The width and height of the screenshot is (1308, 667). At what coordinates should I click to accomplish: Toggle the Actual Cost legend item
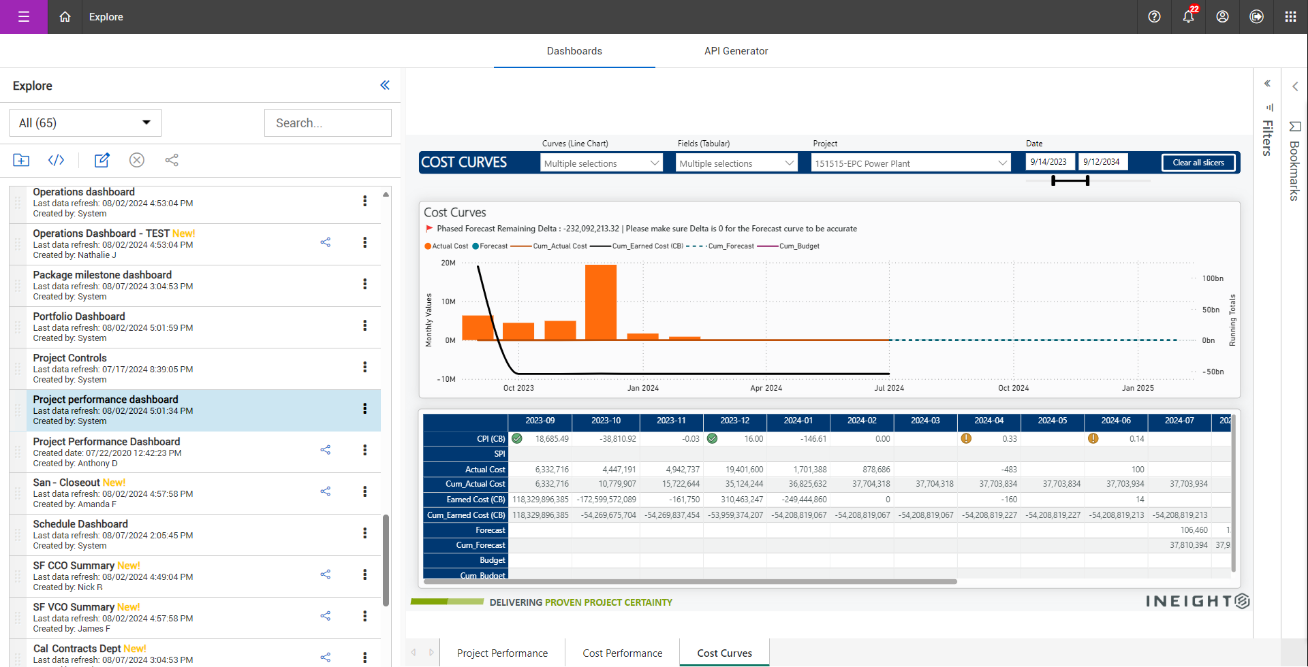tap(449, 245)
